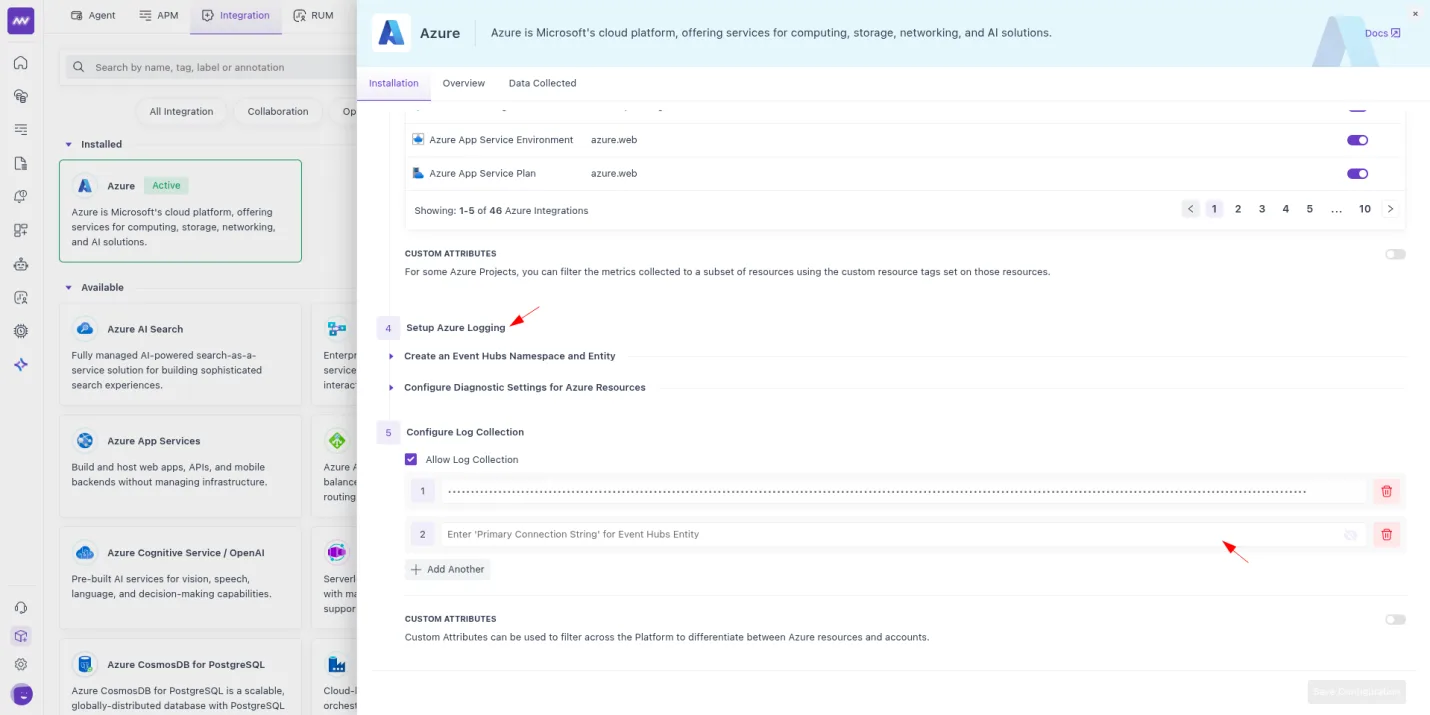Click the list lines icon in the sidebar
Screen dimensions: 1430x715
tap(21, 130)
